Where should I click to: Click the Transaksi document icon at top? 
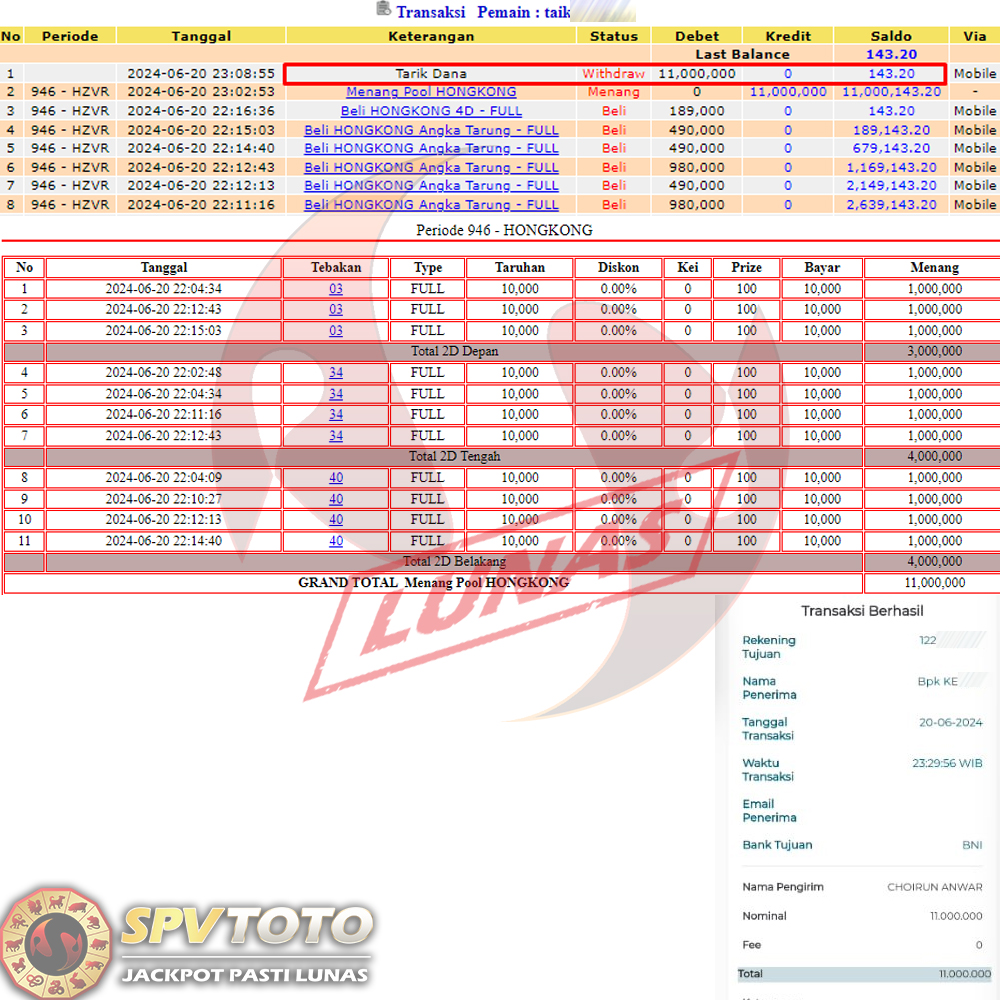pyautogui.click(x=383, y=9)
